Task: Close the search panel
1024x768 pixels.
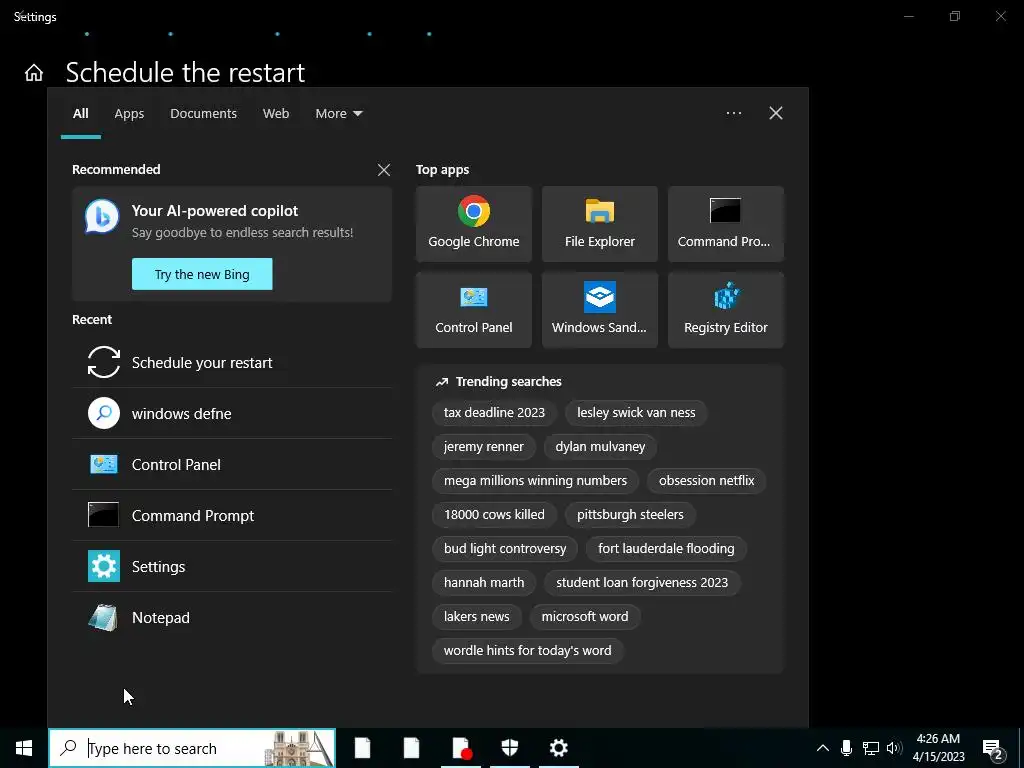Action: [x=776, y=113]
